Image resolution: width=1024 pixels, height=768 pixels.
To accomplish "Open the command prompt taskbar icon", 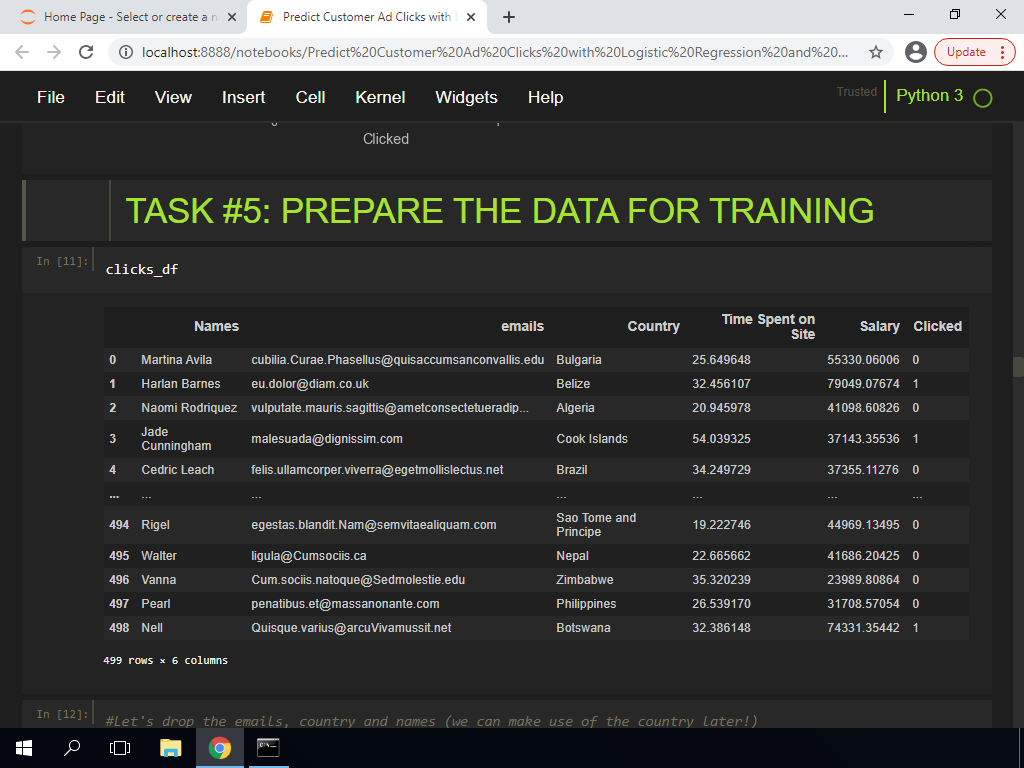I will (268, 748).
